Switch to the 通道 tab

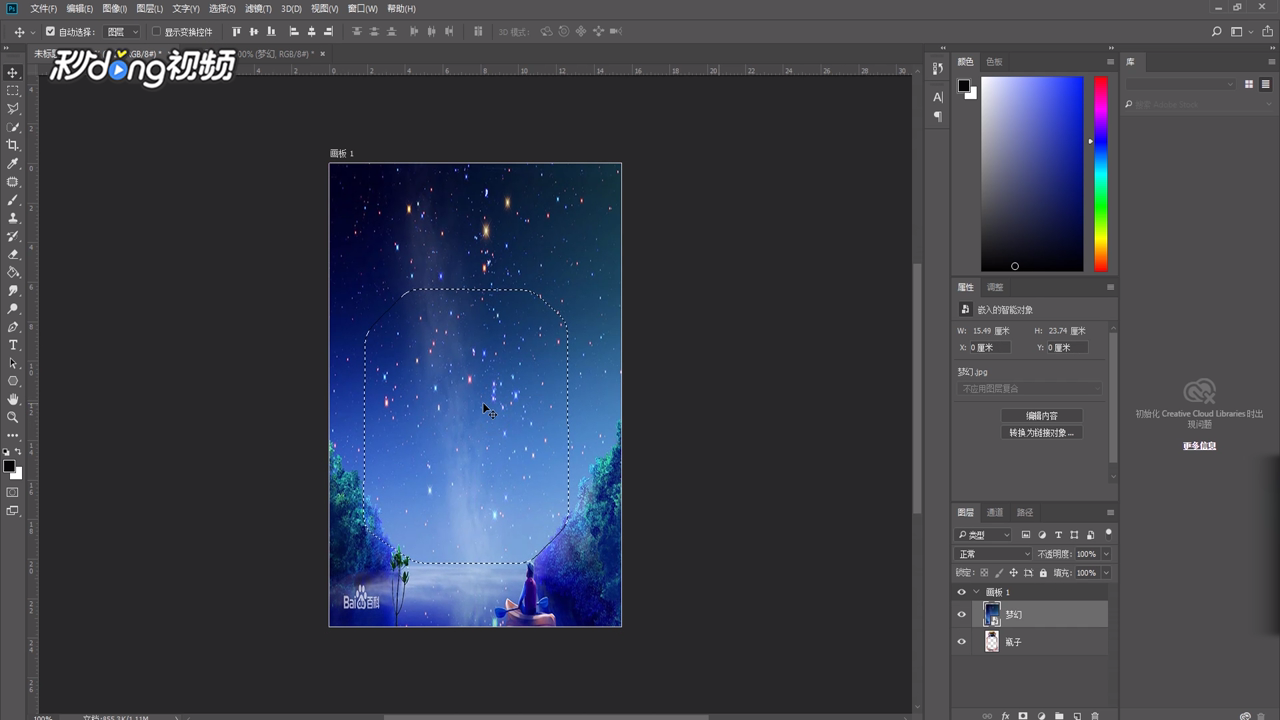pos(995,513)
